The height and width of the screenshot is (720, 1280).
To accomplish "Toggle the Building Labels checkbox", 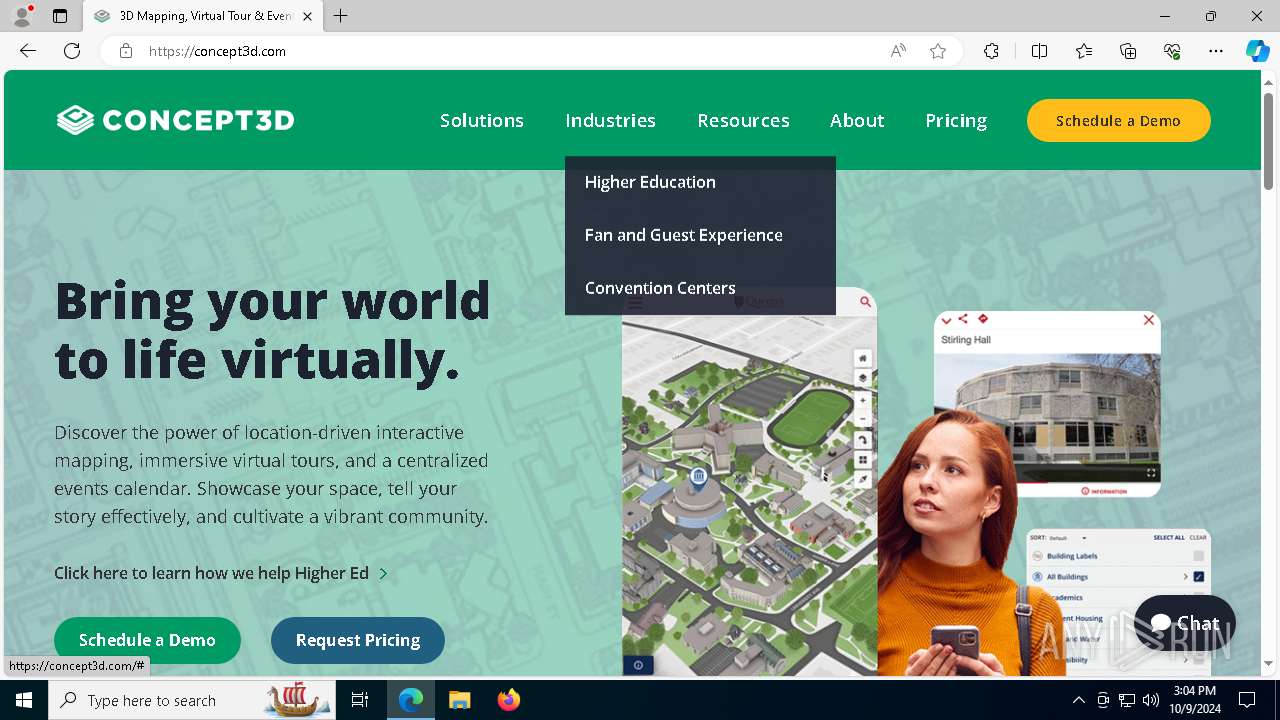I will click(x=1198, y=556).
